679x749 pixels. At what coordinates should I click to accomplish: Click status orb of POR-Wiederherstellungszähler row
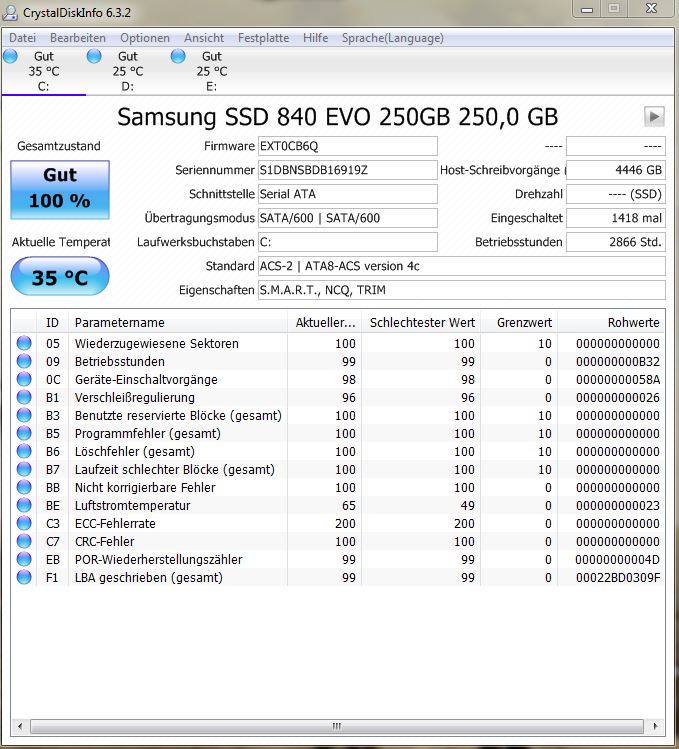pyautogui.click(x=24, y=559)
